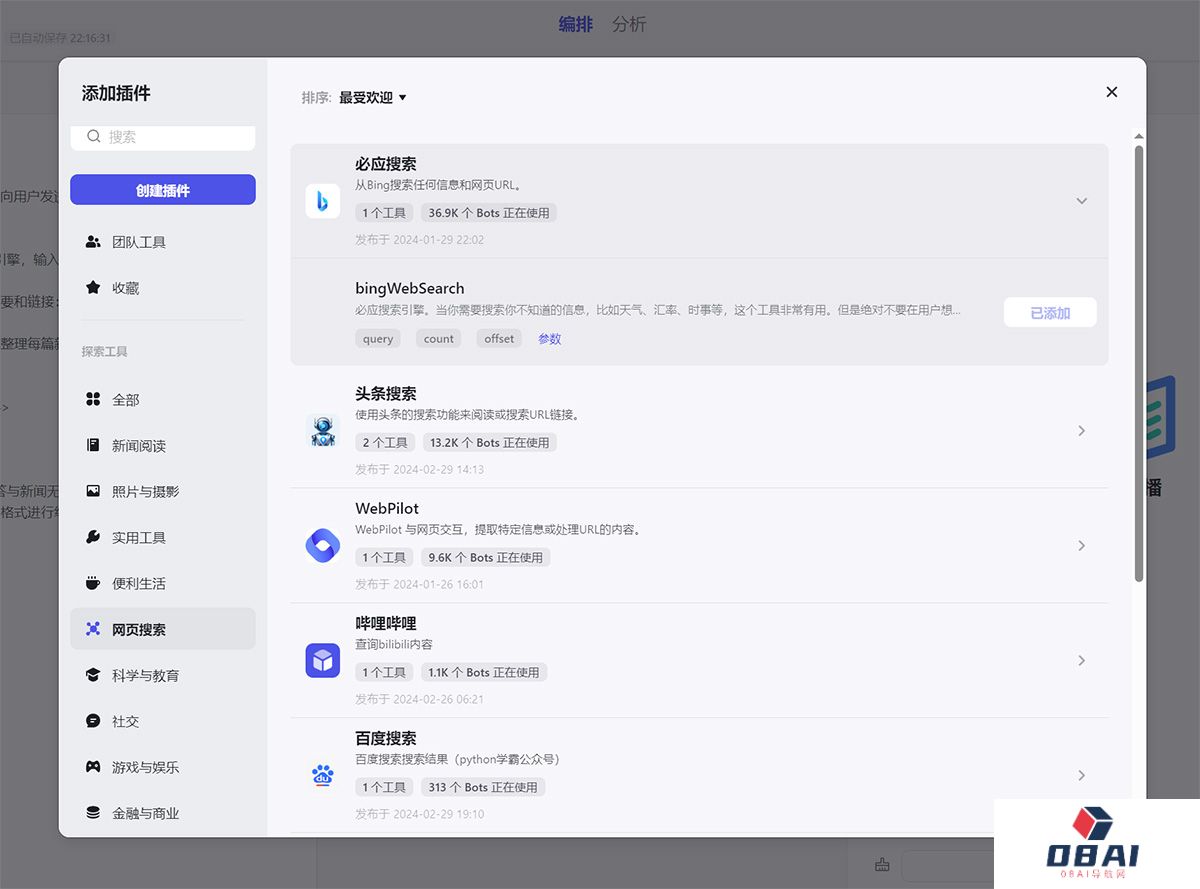The width and height of the screenshot is (1200, 889).
Task: Open the 最受欢迎 sort dropdown
Action: 372,98
